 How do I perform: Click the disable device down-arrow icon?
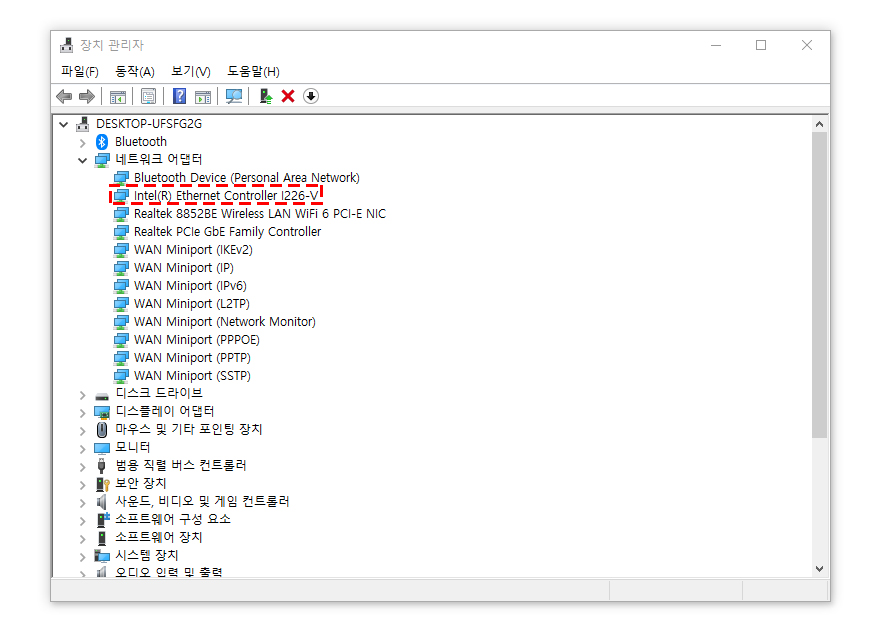tap(311, 96)
